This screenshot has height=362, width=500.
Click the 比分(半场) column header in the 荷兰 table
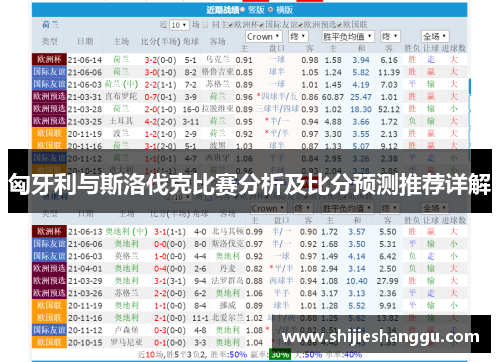tap(161, 42)
